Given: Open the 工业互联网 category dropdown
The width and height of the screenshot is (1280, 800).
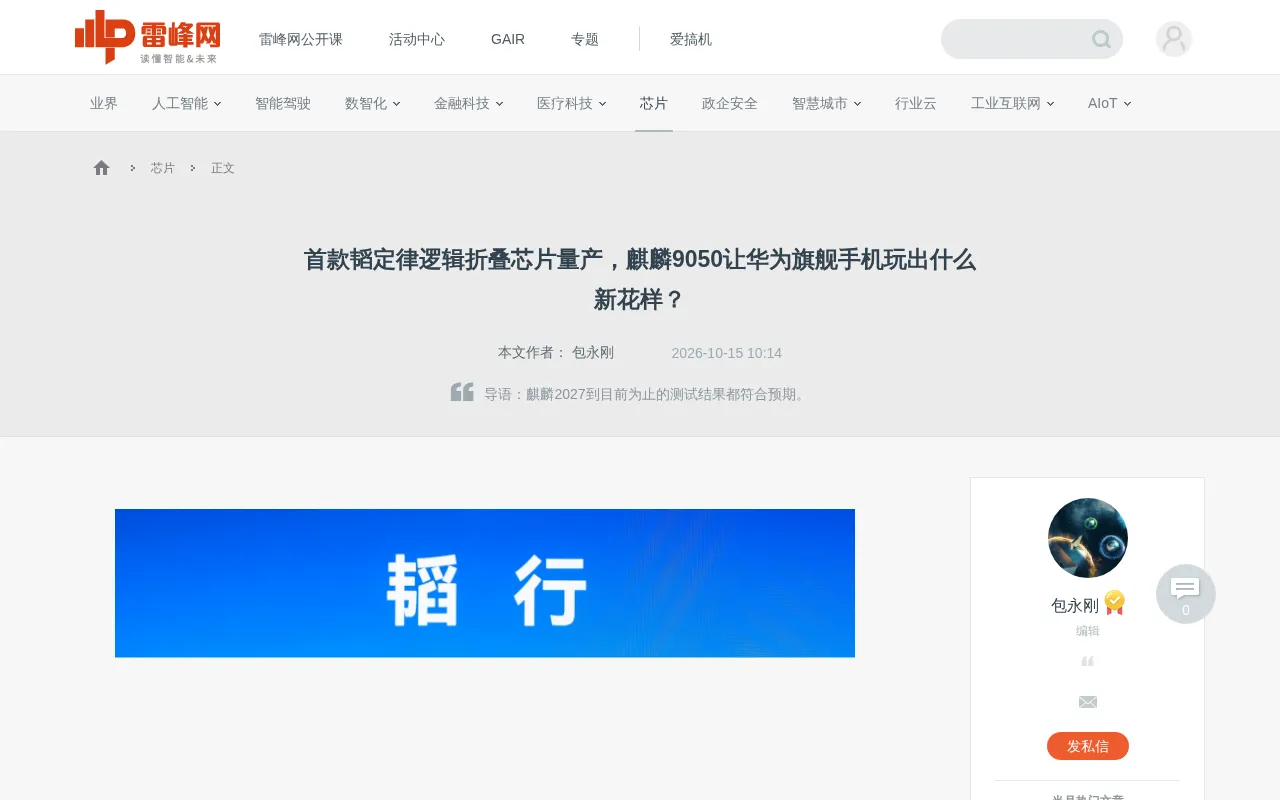Looking at the screenshot, I should (x=1013, y=103).
